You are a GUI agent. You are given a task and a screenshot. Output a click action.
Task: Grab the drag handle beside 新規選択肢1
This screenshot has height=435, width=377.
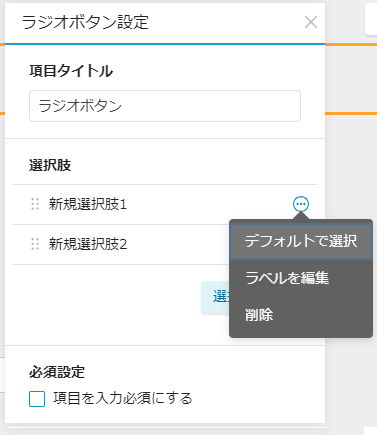35,204
